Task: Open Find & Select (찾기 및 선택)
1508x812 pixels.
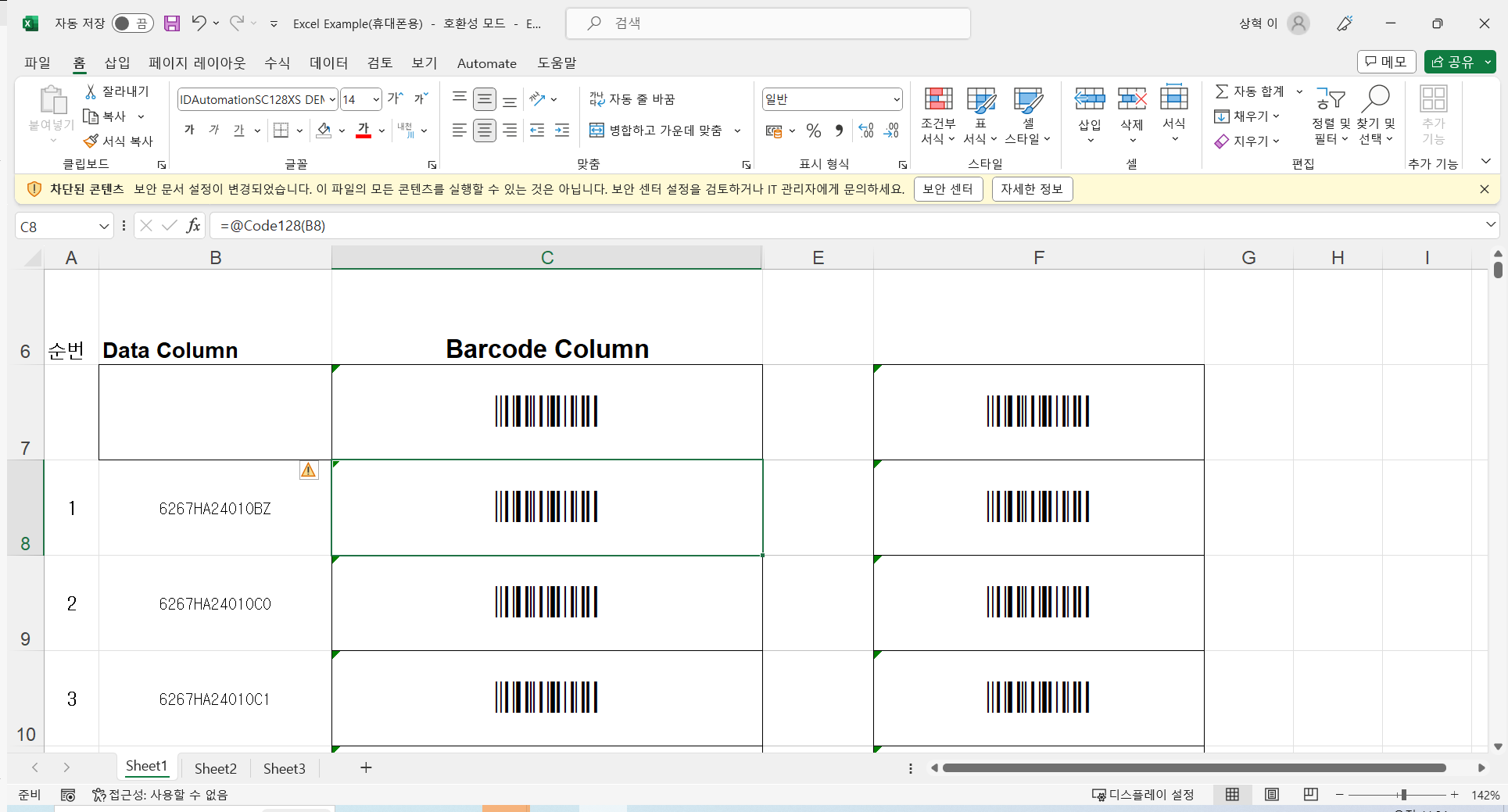Action: (x=1376, y=116)
